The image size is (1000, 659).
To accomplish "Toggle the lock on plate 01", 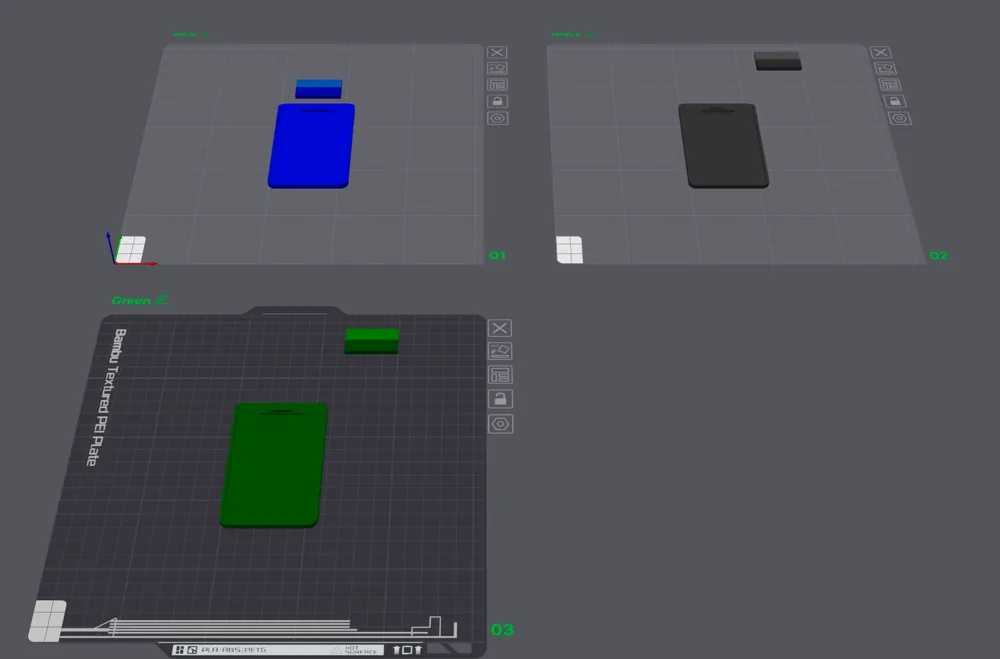I will 497,101.
